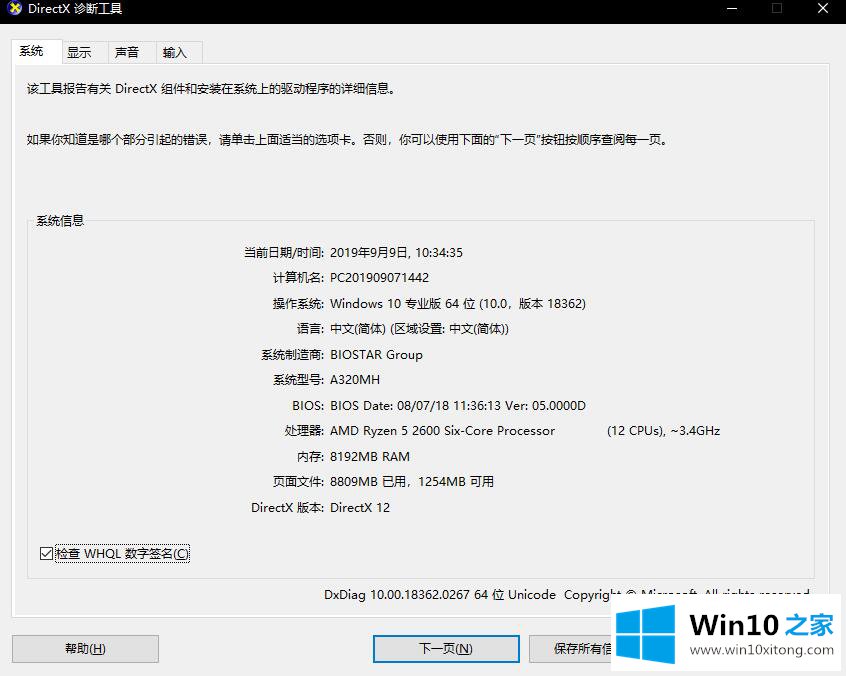This screenshot has width=846, height=676.
Task: Click the 当前日期/时间 label
Action: coord(284,252)
